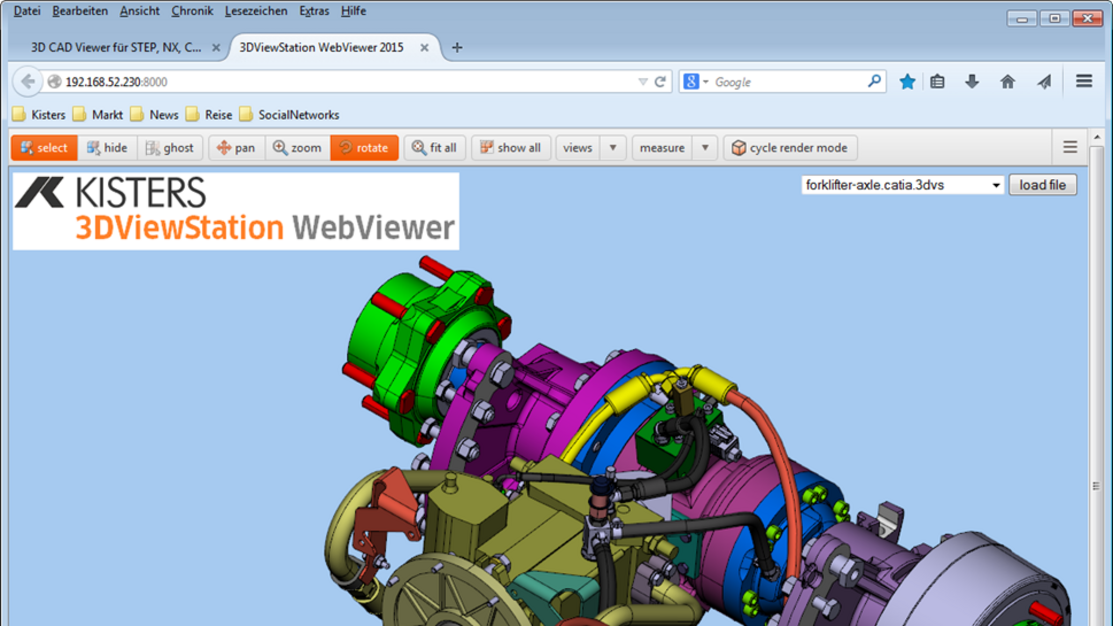Open the Ansicht menu

pos(140,11)
